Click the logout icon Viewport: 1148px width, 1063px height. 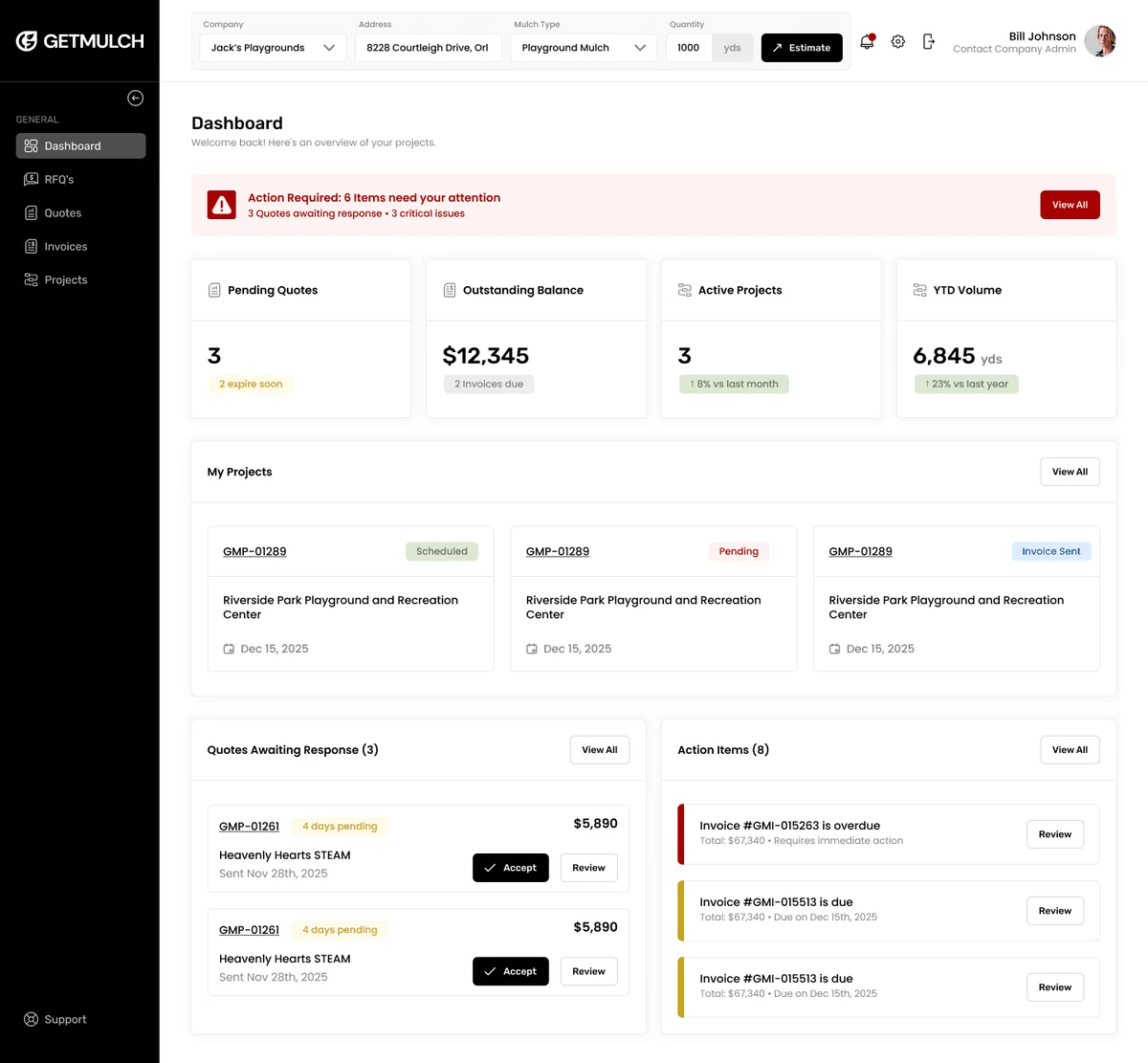pyautogui.click(x=928, y=41)
